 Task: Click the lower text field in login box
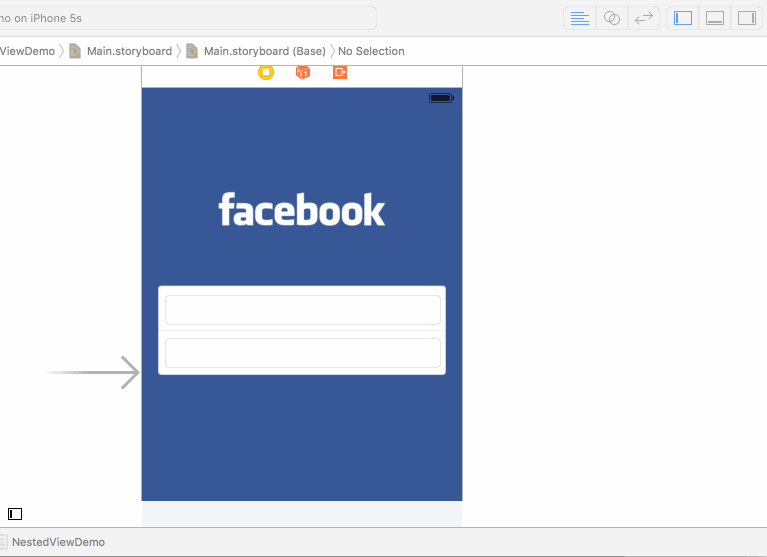tap(303, 353)
